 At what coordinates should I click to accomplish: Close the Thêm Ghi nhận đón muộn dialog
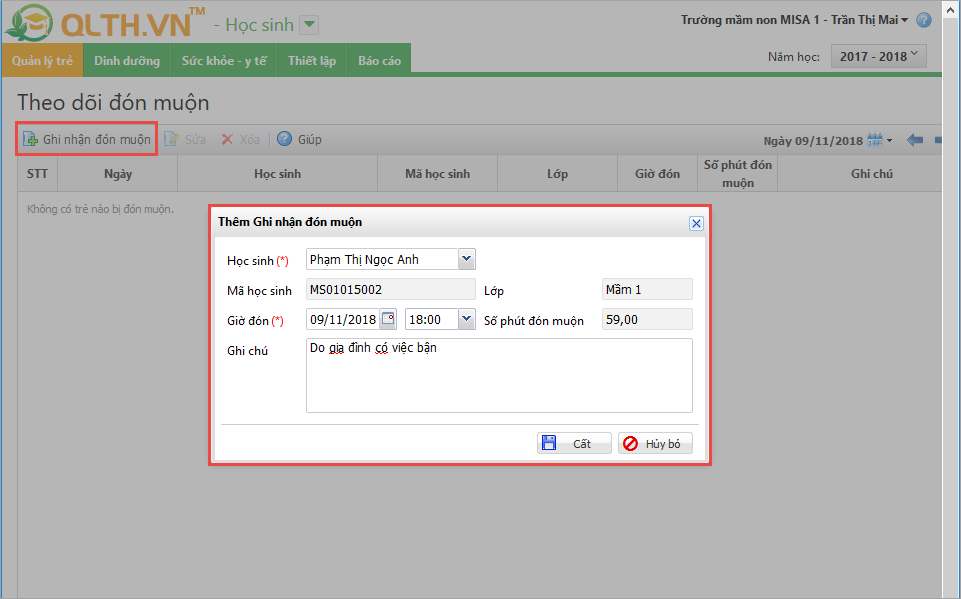(x=696, y=223)
